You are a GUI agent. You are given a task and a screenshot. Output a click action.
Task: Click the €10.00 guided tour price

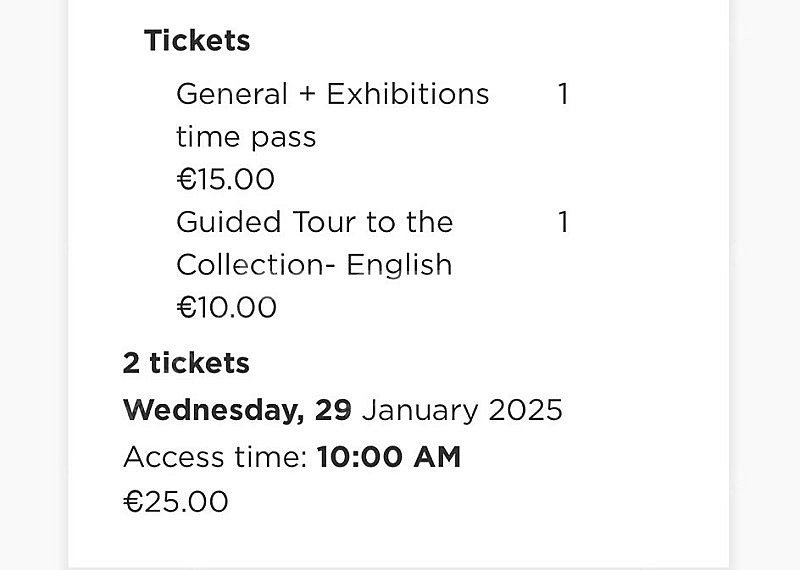coord(227,308)
